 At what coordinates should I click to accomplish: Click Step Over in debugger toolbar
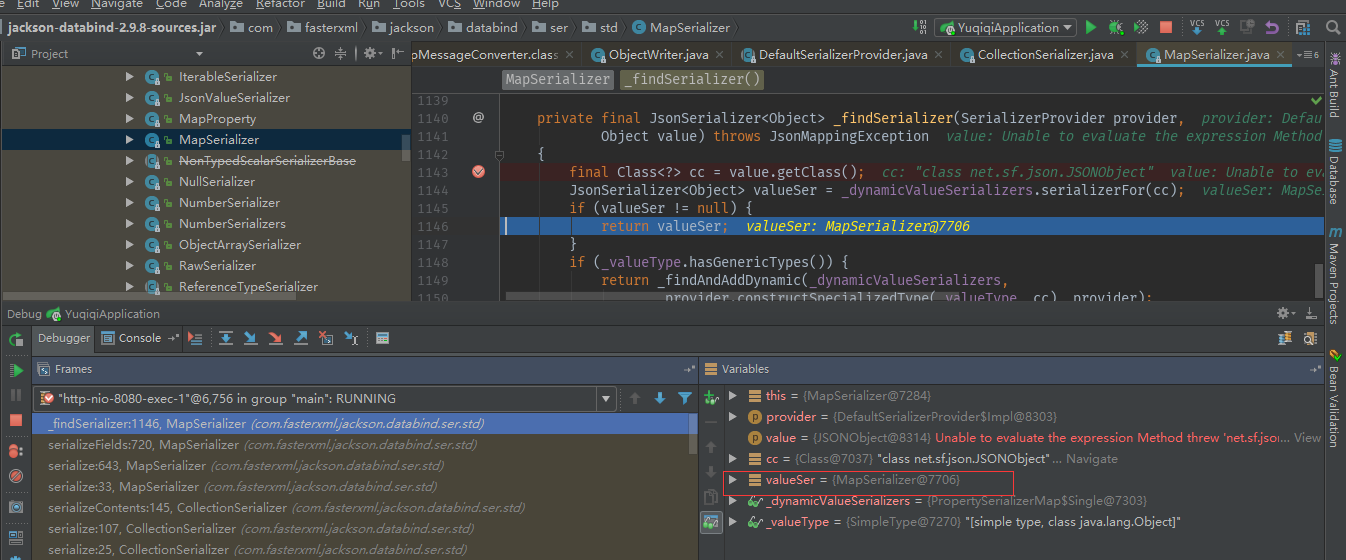[226, 339]
